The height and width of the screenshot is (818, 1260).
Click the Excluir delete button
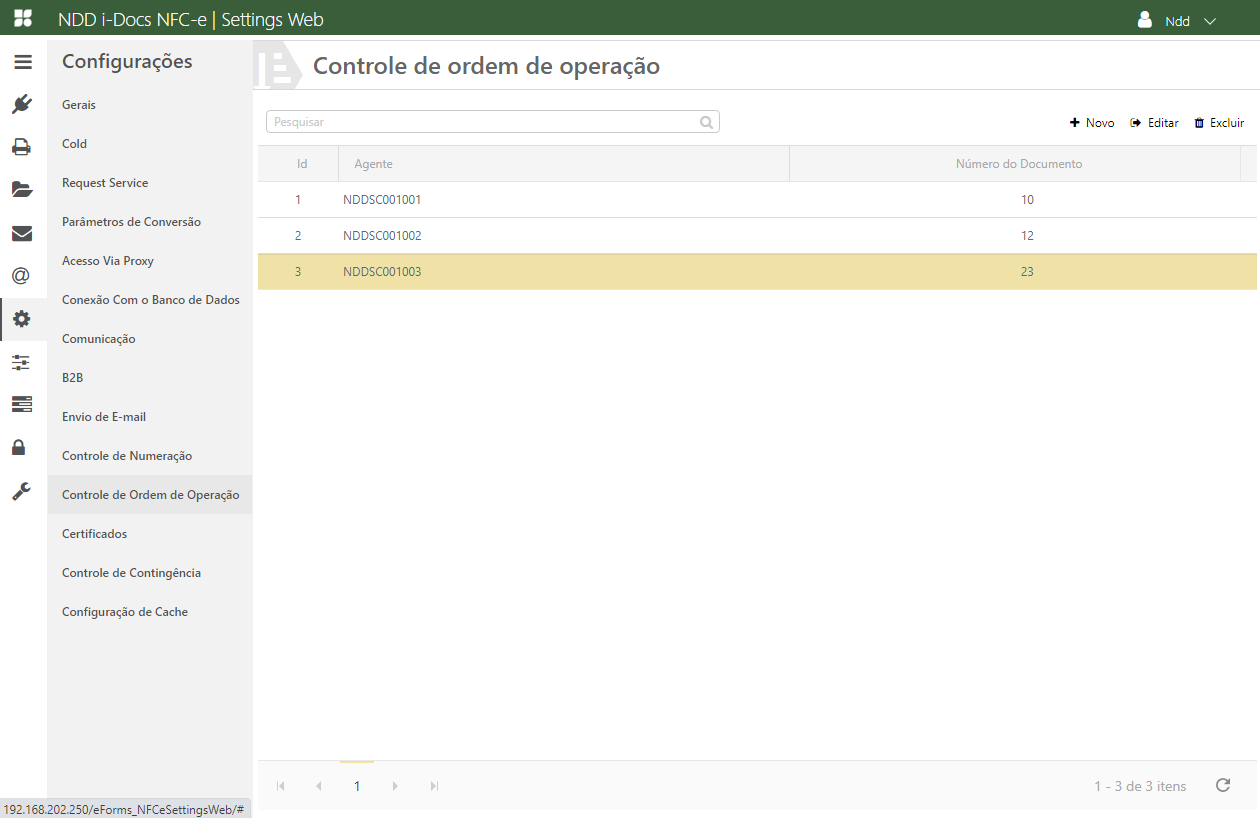[x=1219, y=123]
